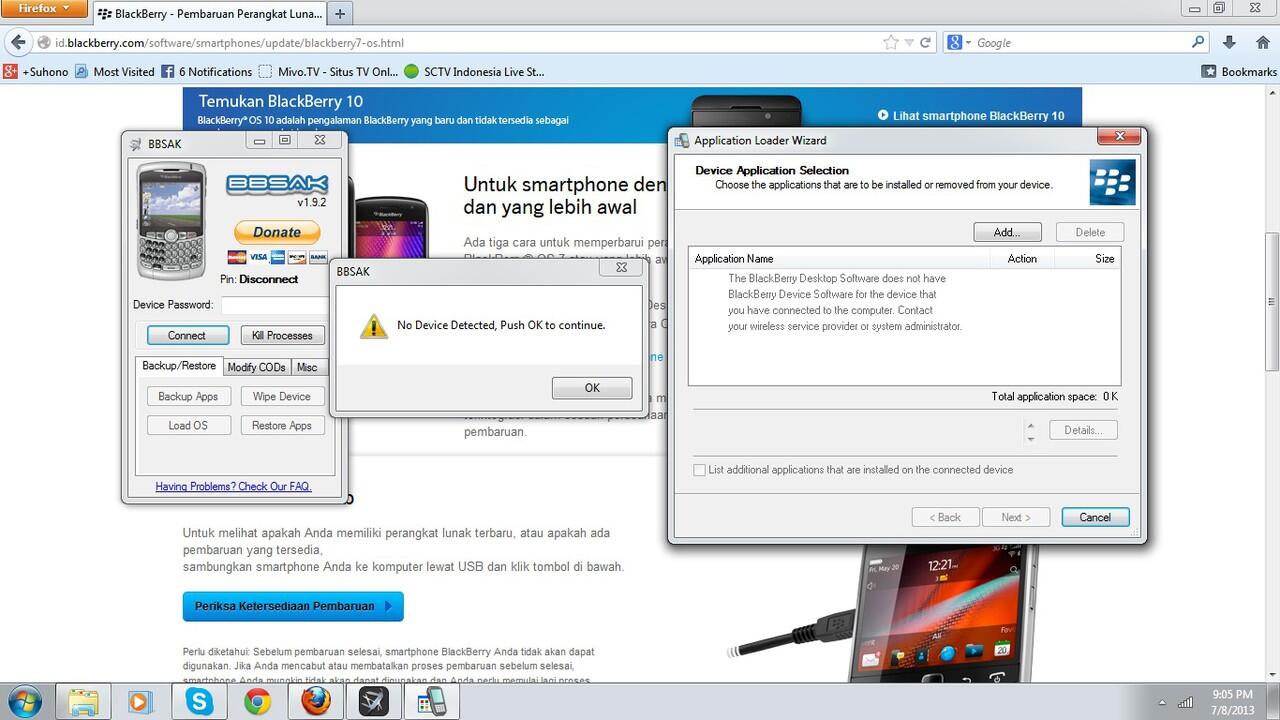Bookmark this page with the star icon
Screen dimensions: 1280x720
pos(891,43)
